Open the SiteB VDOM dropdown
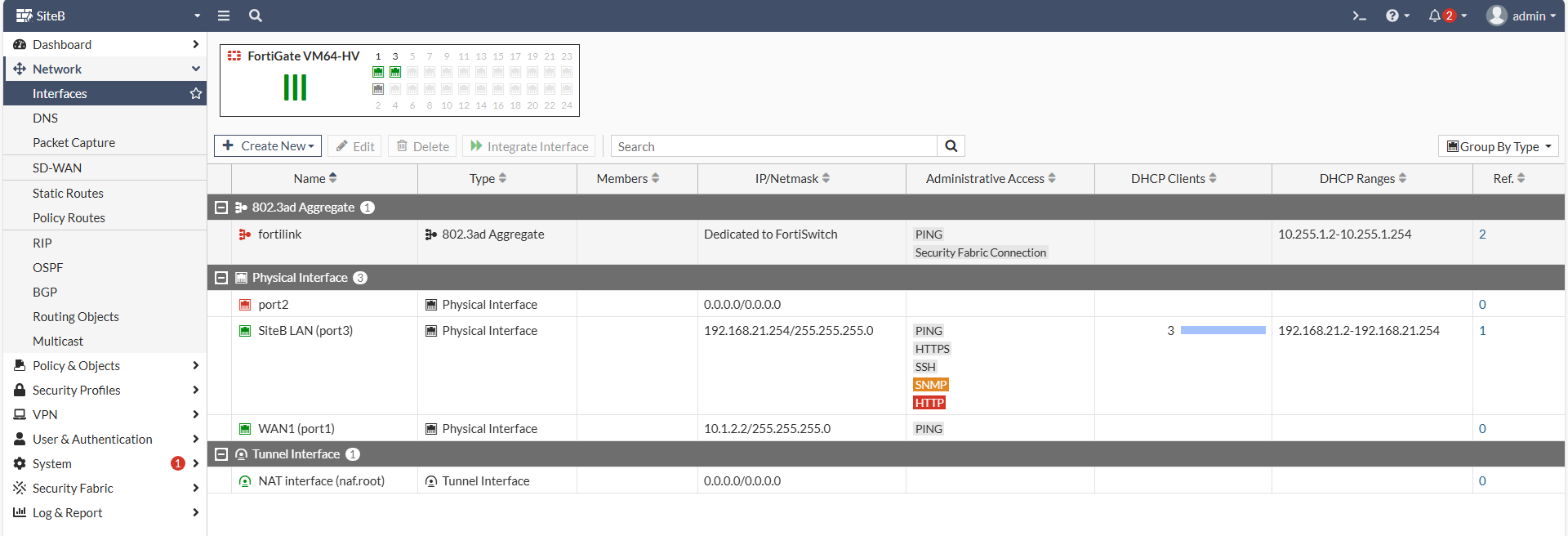 (x=108, y=16)
